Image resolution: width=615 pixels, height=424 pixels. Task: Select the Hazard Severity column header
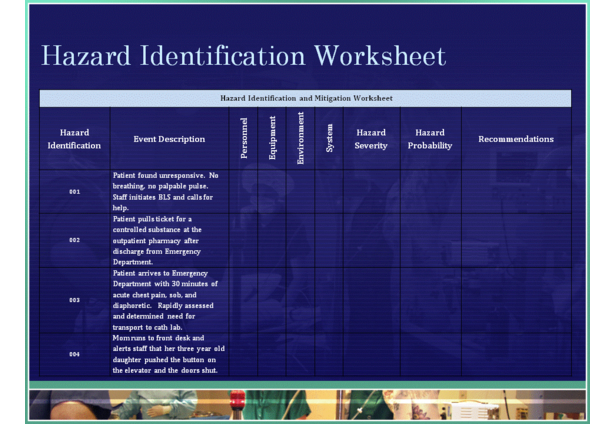click(371, 139)
